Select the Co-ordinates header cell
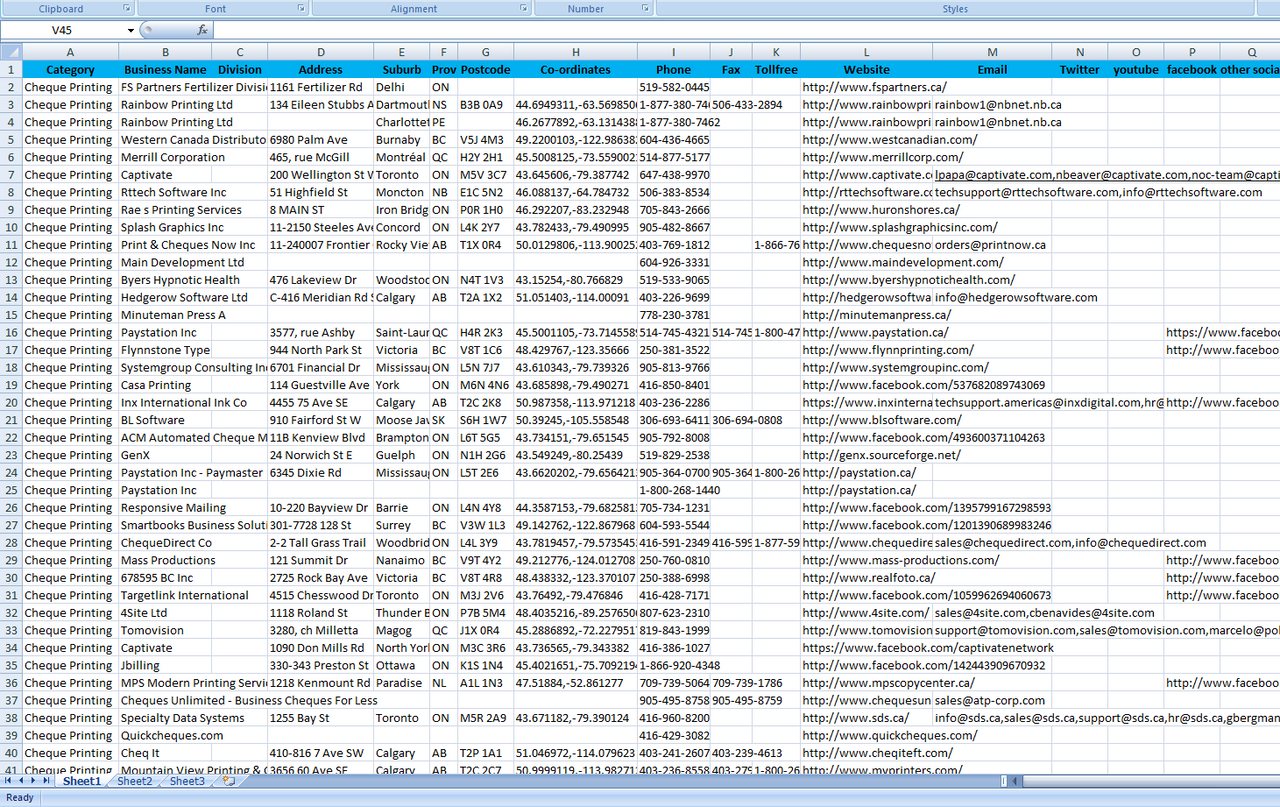The width and height of the screenshot is (1280, 807). pos(575,70)
